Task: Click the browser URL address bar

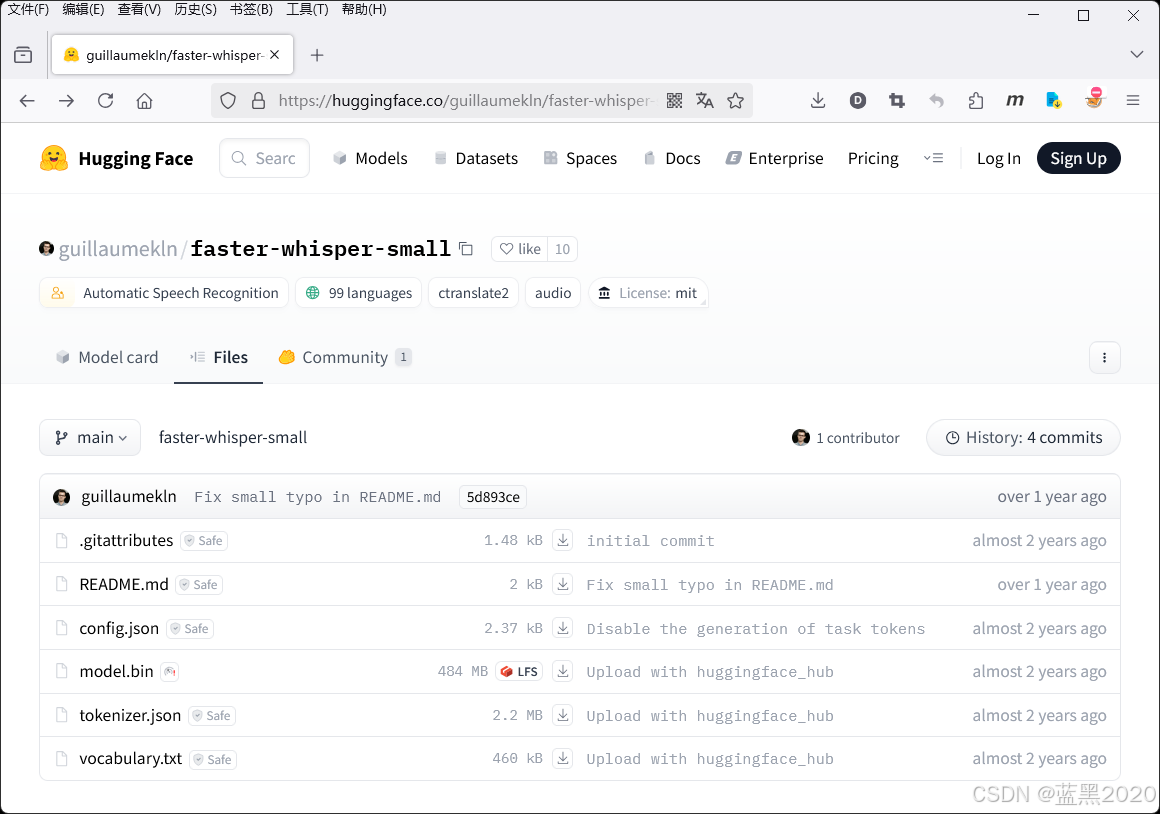Action: tap(466, 101)
